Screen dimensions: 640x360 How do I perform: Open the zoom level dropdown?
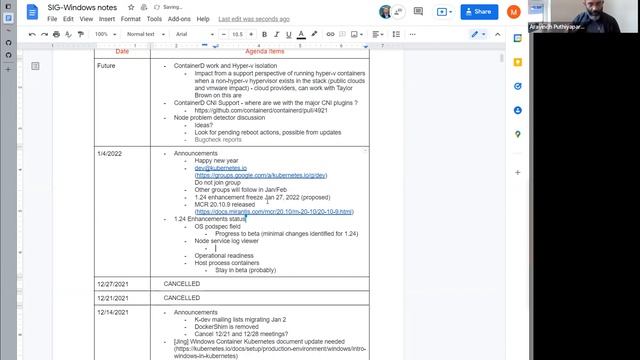(105, 34)
